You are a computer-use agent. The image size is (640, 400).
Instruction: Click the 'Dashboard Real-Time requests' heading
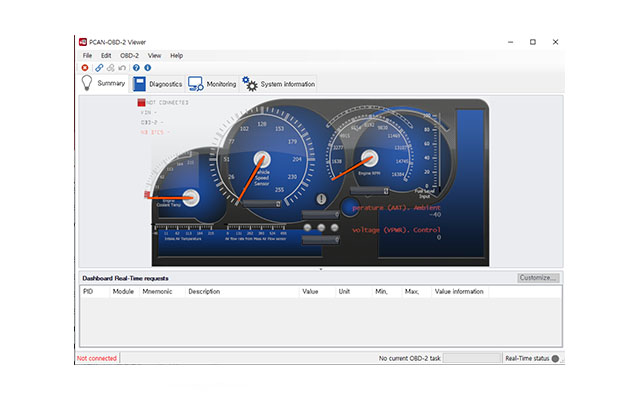coord(125,278)
